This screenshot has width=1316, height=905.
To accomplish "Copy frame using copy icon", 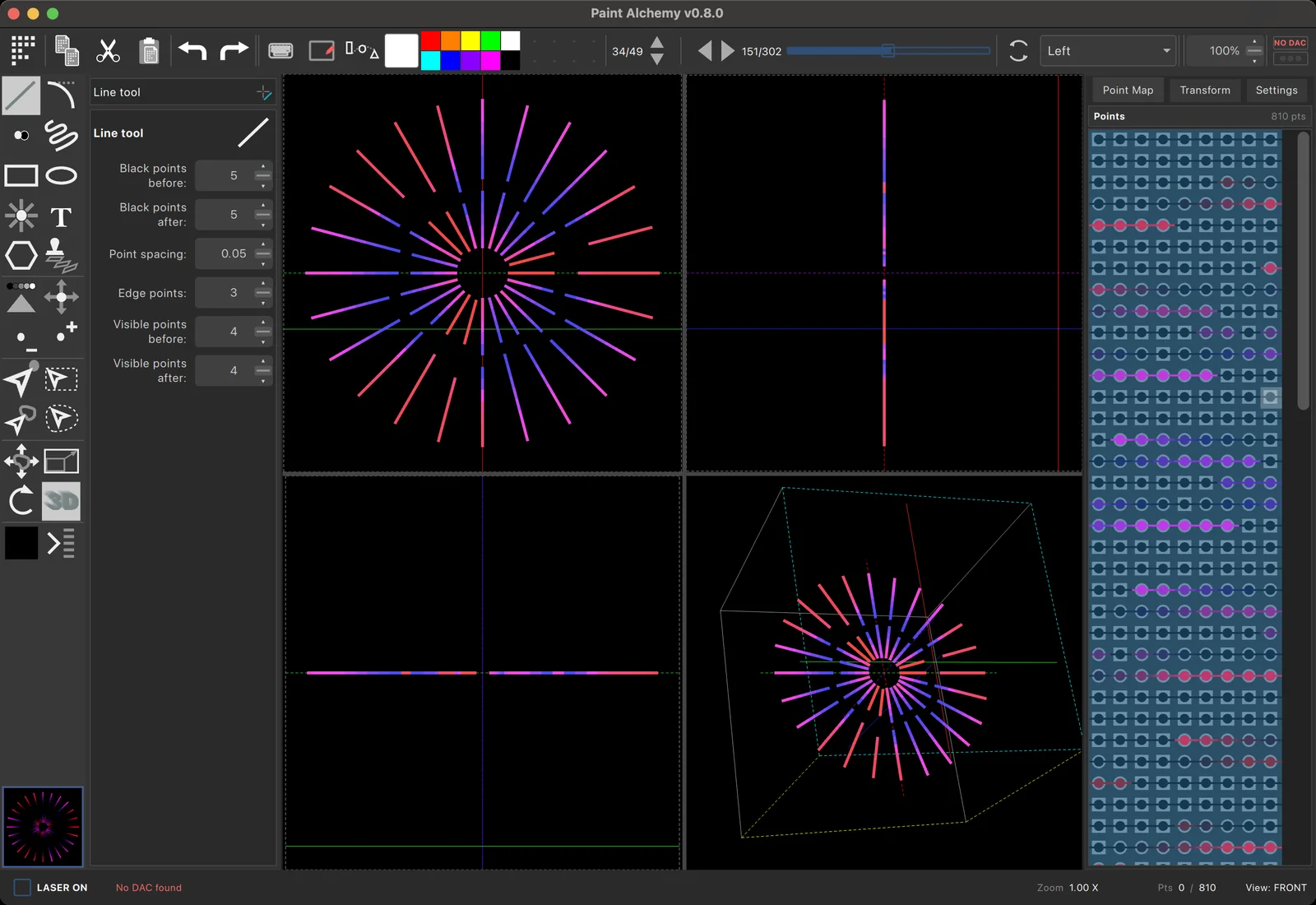I will (x=67, y=51).
